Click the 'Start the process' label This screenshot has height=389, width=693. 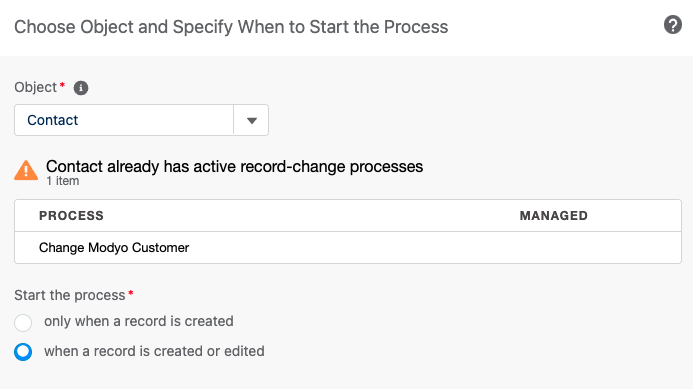70,295
